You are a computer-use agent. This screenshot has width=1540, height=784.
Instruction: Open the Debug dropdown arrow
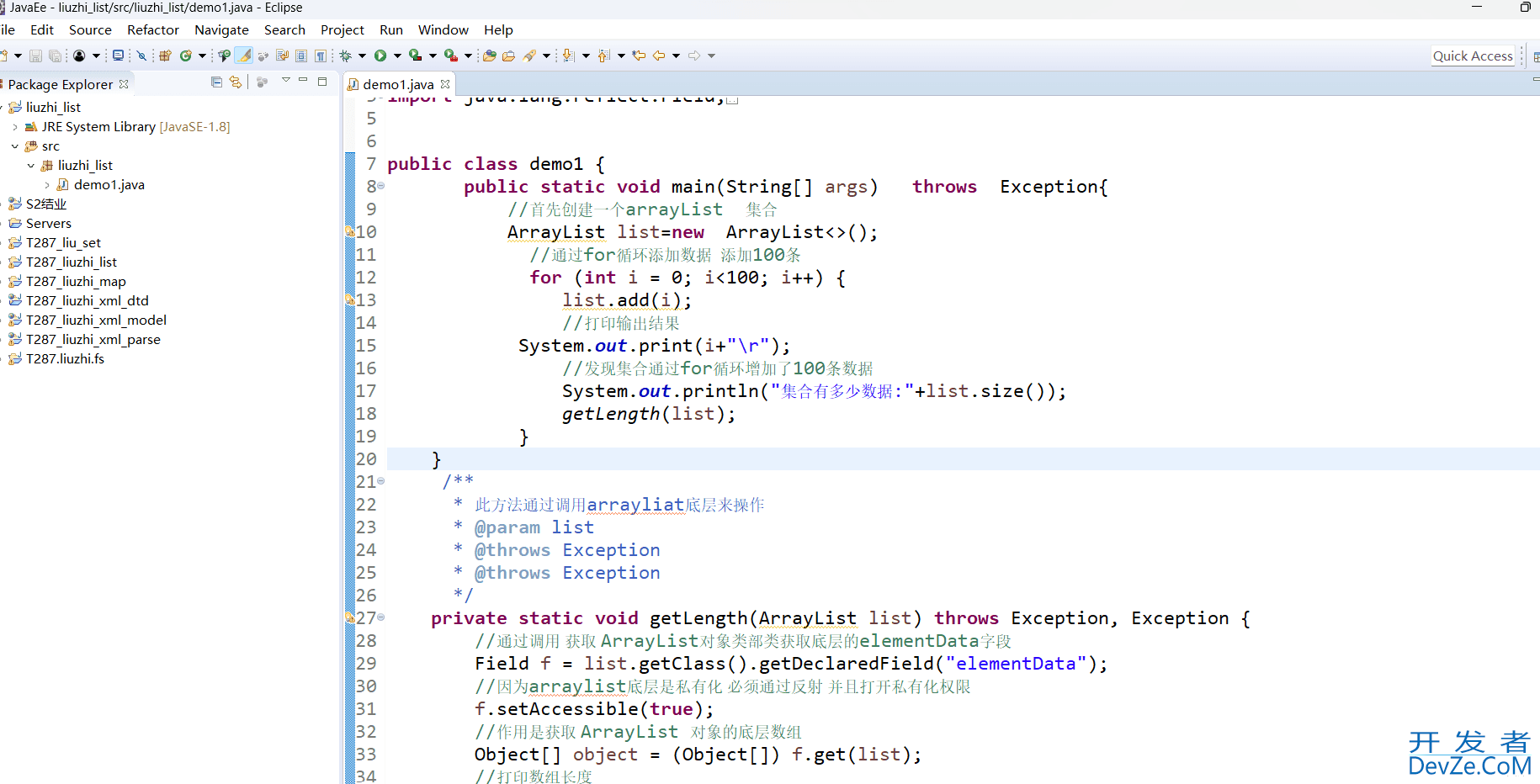362,56
